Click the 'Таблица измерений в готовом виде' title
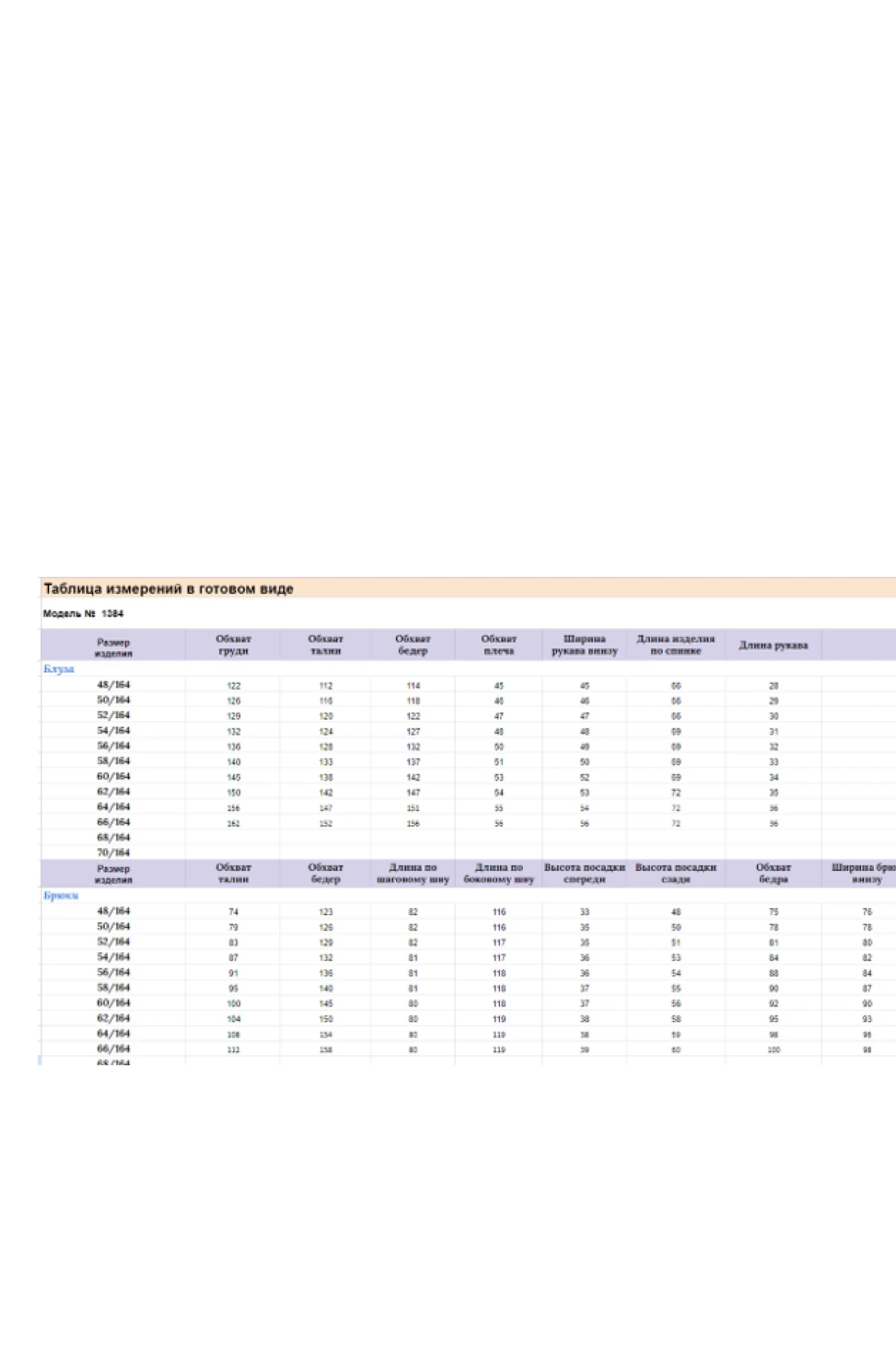 pos(168,589)
